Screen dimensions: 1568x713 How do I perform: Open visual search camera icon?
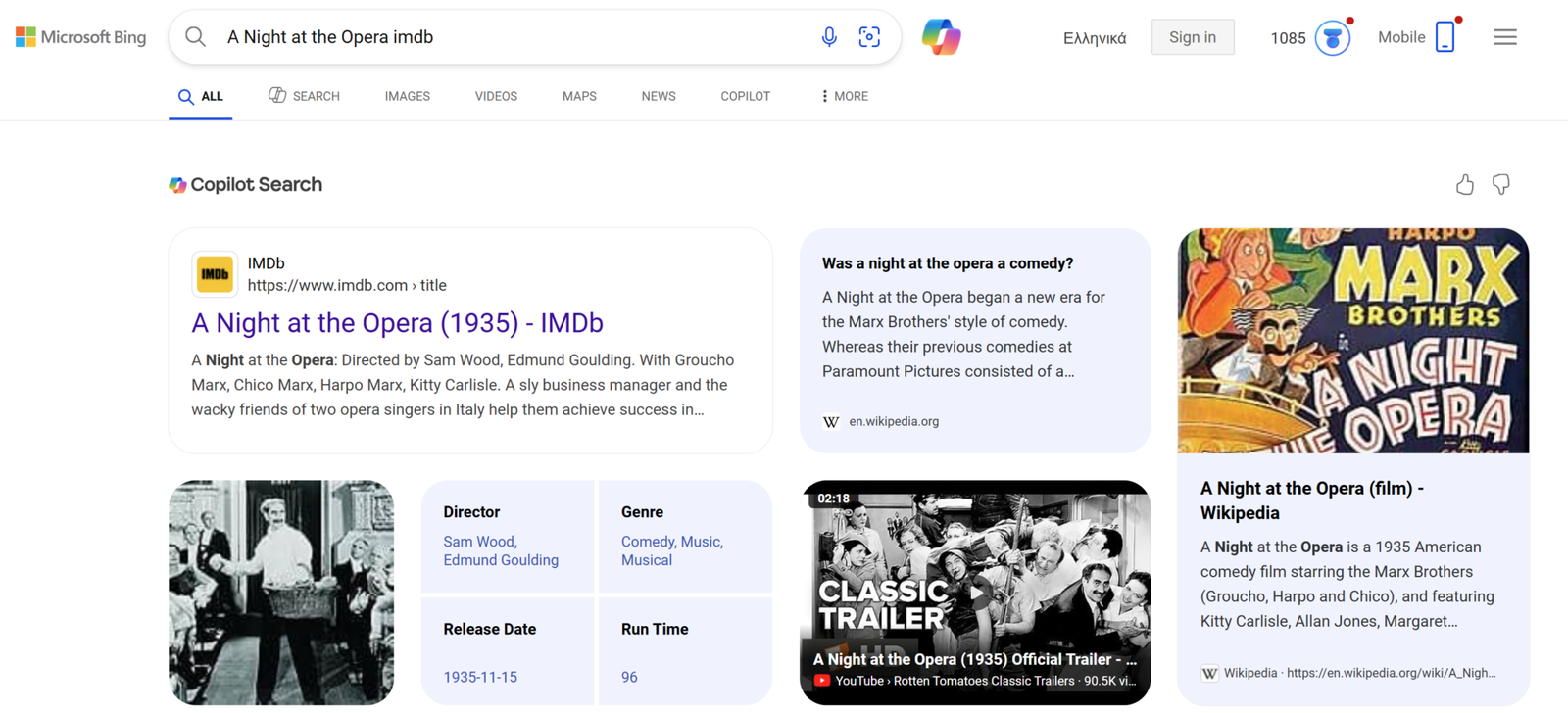[869, 37]
